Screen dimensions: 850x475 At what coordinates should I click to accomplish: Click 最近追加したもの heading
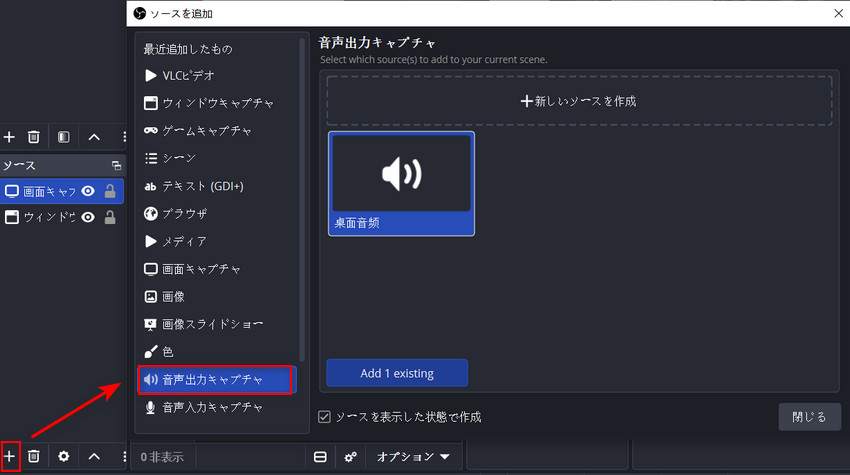[188, 49]
